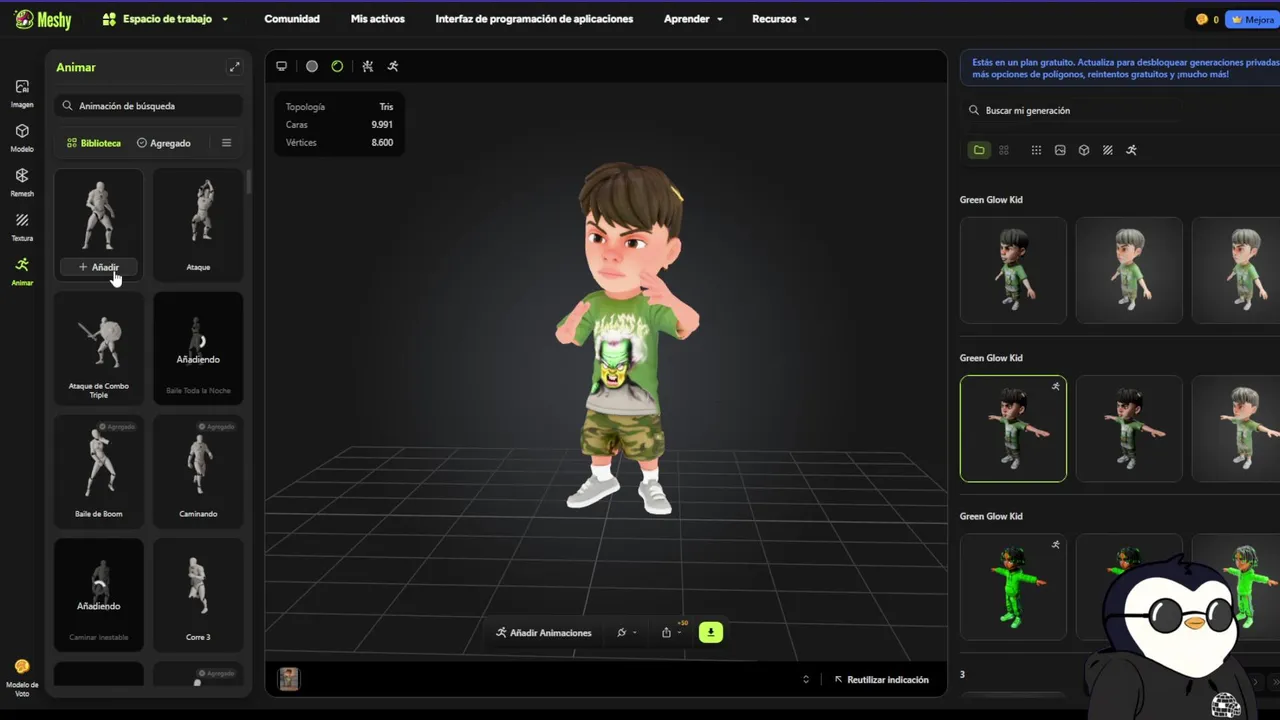The image size is (1280, 720).
Task: Open the Aprender dropdown menu
Action: tap(693, 19)
